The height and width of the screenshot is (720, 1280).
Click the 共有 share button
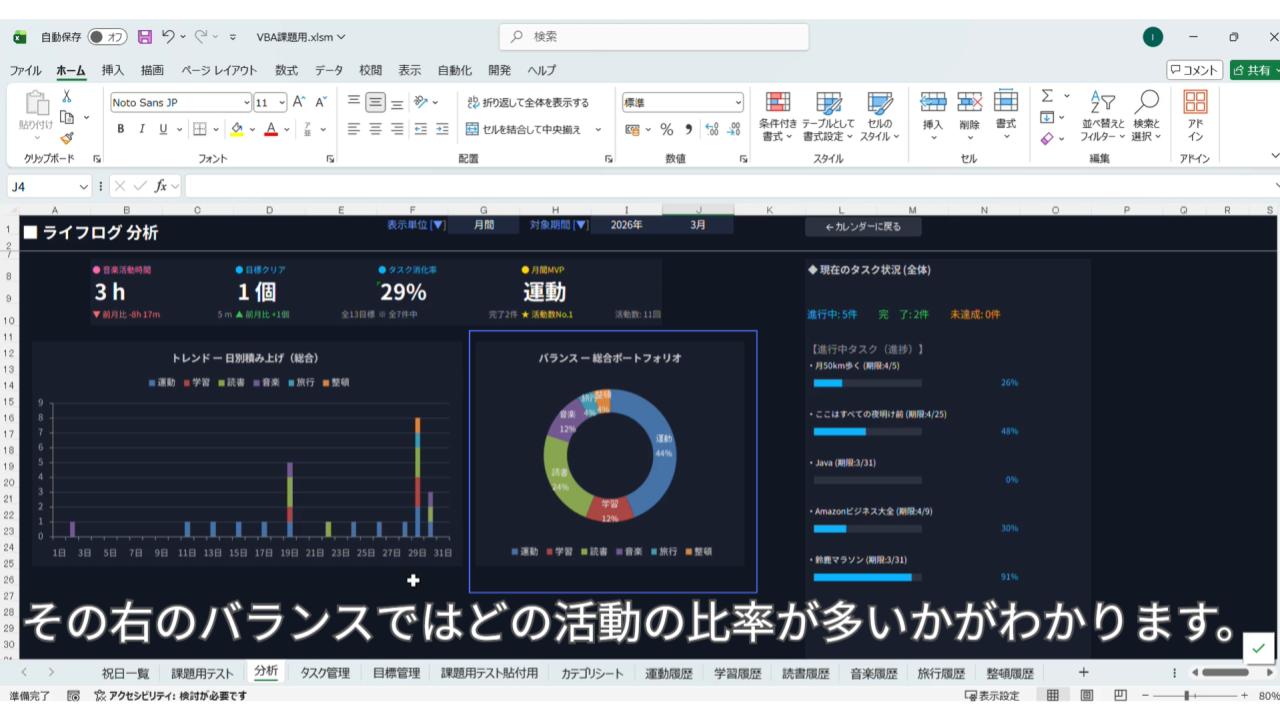pos(1255,70)
